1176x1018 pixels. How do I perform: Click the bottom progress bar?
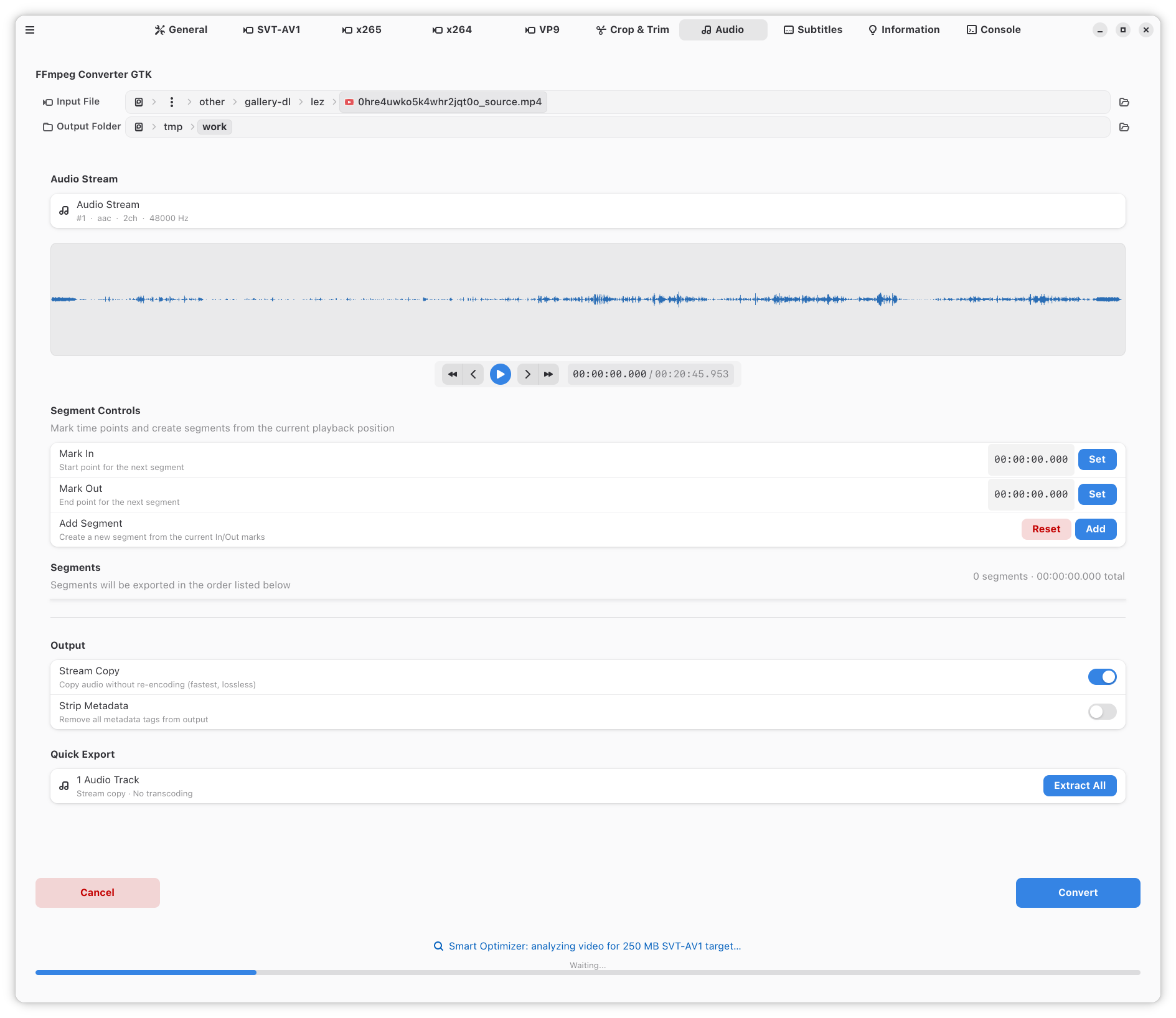click(588, 973)
